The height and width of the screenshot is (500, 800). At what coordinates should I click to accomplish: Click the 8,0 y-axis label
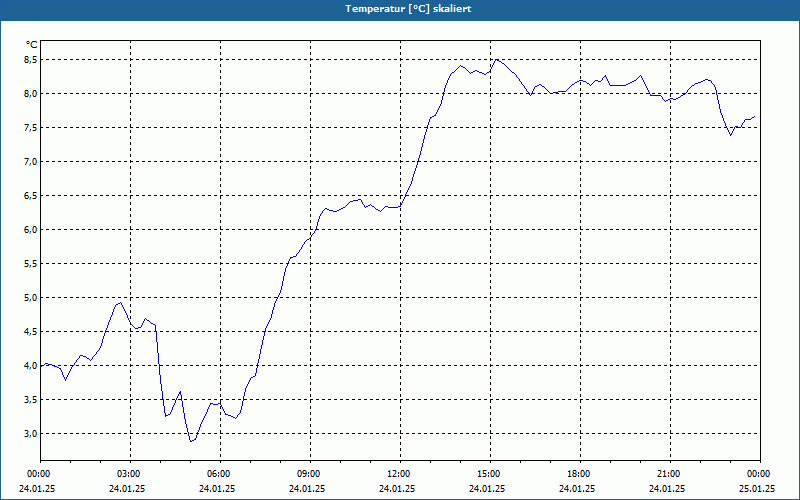click(x=31, y=94)
